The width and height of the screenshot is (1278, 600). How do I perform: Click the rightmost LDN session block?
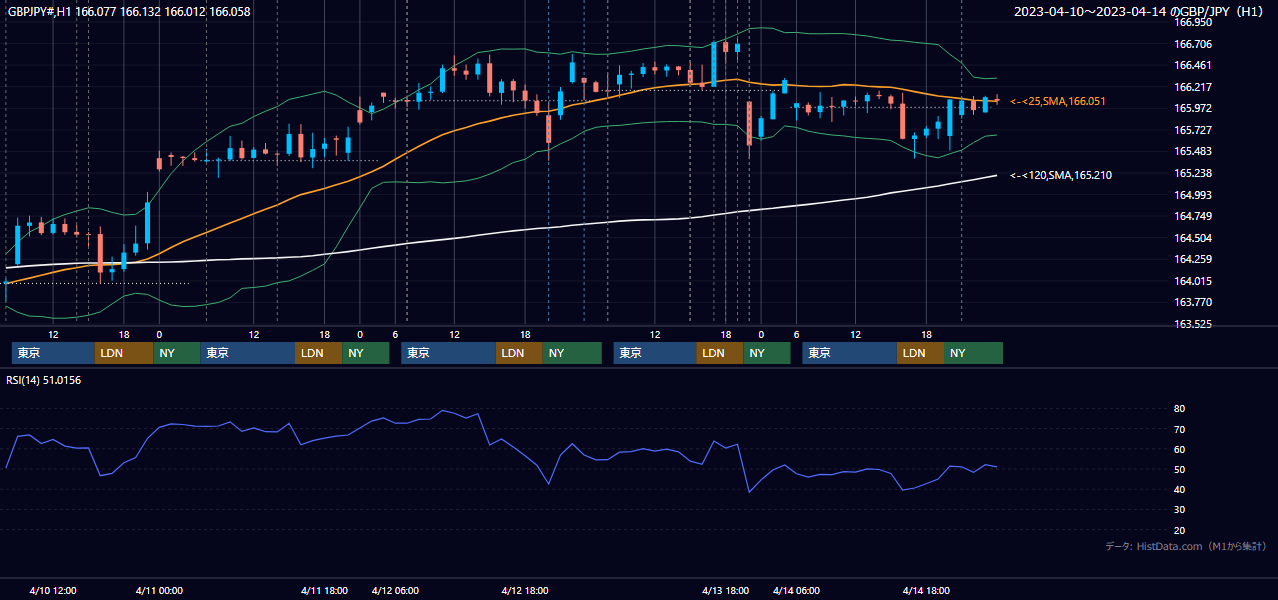(920, 353)
